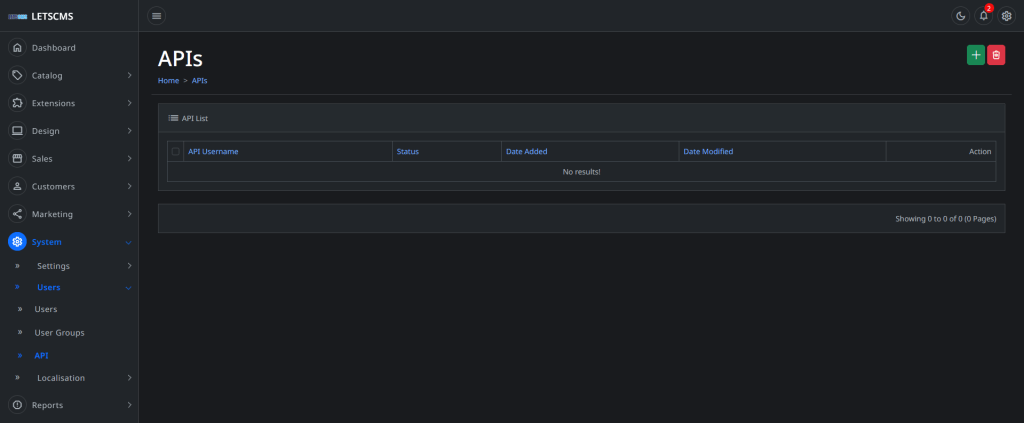Open the Dashboard menu item
The height and width of the screenshot is (423, 1024).
[x=54, y=48]
